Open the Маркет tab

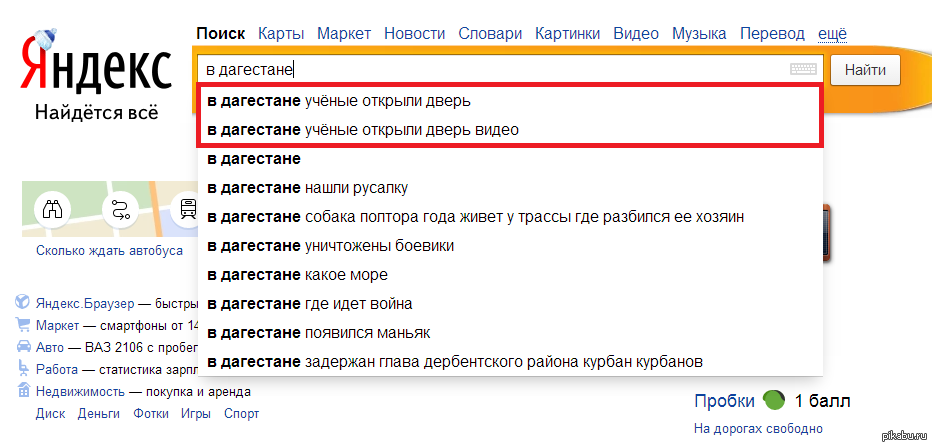(x=344, y=34)
